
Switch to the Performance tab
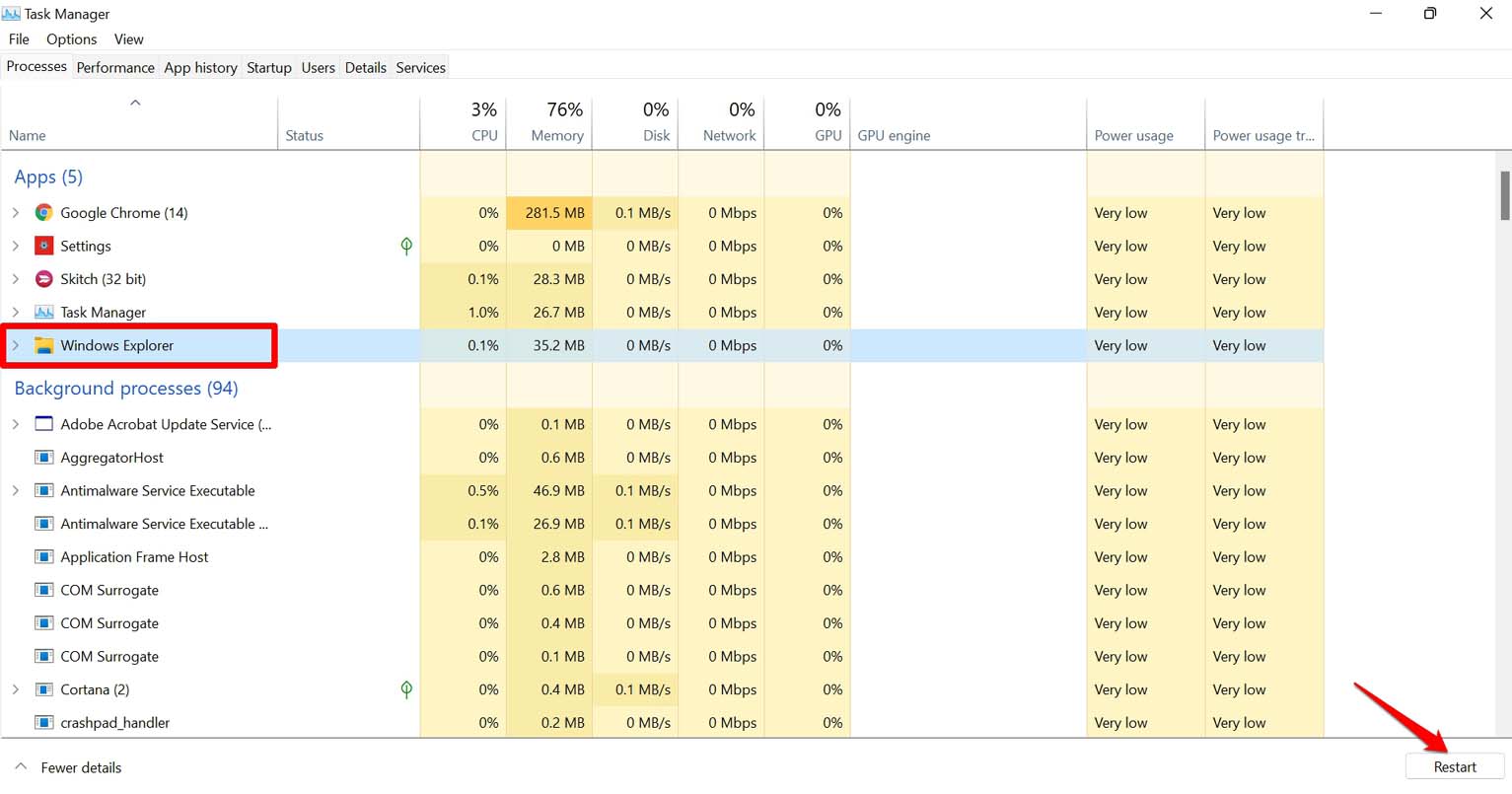click(x=115, y=67)
